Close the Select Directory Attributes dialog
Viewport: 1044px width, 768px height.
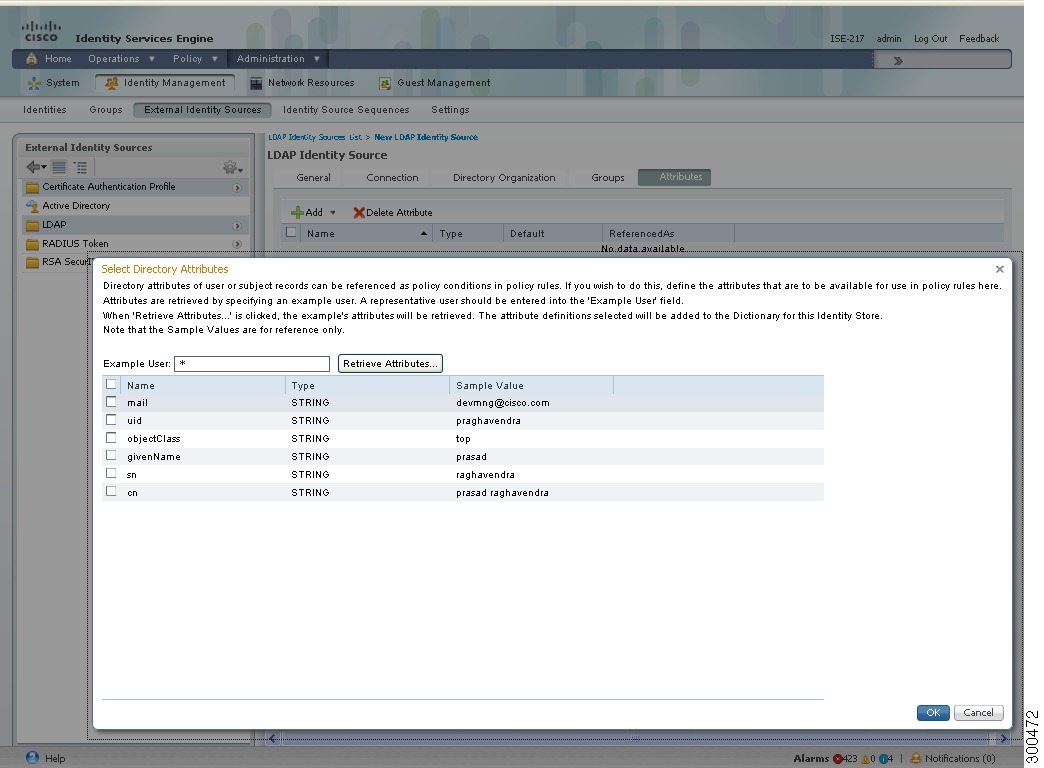[999, 269]
